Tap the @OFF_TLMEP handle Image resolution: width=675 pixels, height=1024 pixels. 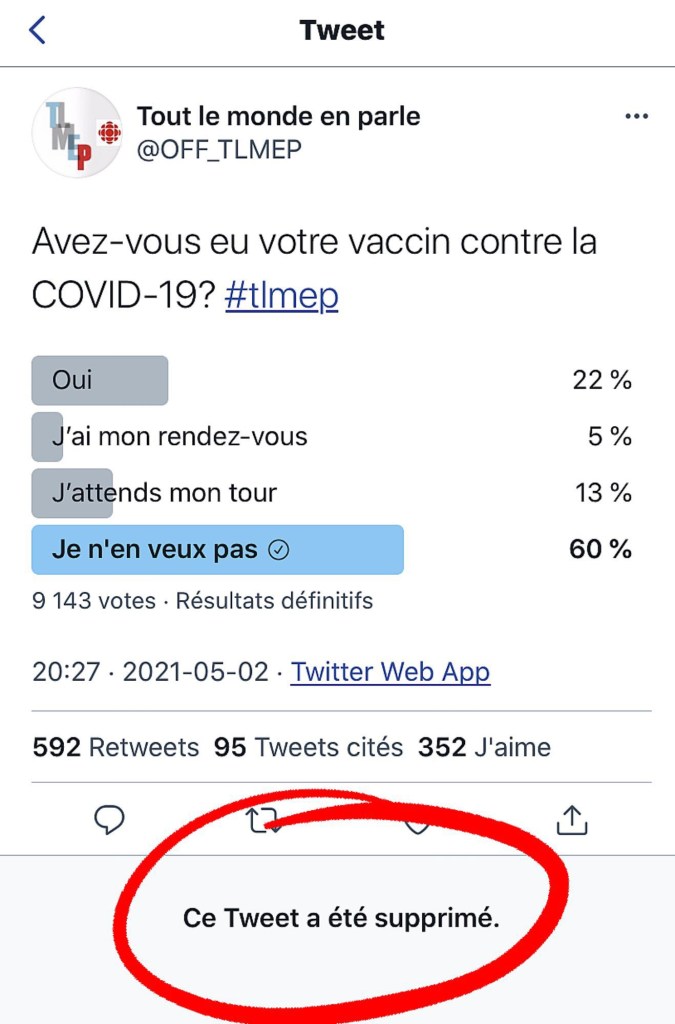(219, 149)
